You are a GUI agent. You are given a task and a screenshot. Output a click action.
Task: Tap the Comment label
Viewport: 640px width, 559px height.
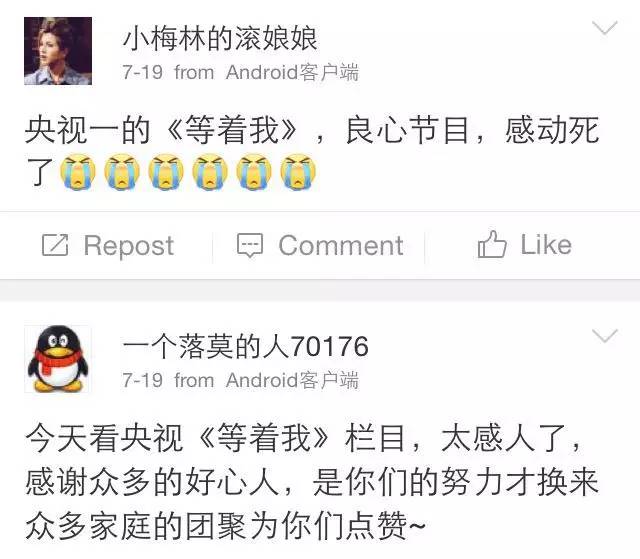pyautogui.click(x=341, y=246)
